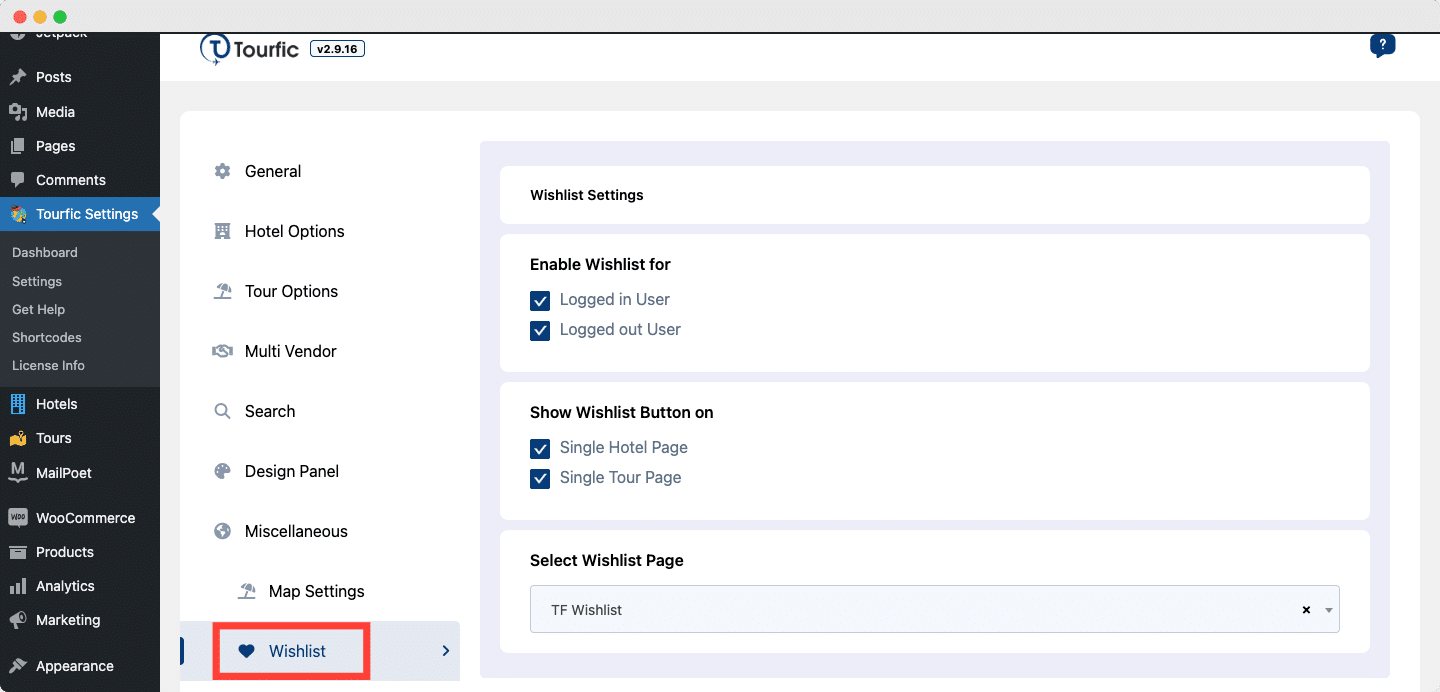
Task: Click the Map Settings umbrella icon
Action: [246, 591]
